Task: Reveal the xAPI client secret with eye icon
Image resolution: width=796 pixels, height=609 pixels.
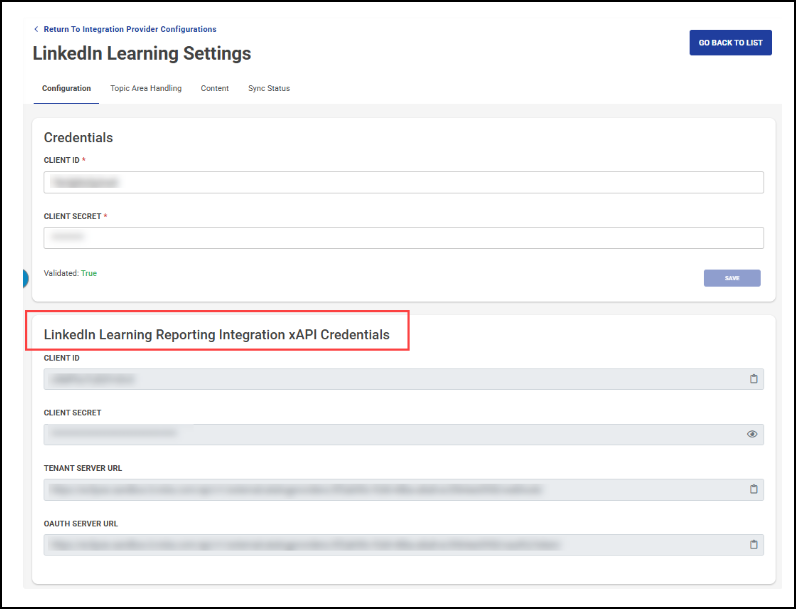Action: pyautogui.click(x=752, y=434)
